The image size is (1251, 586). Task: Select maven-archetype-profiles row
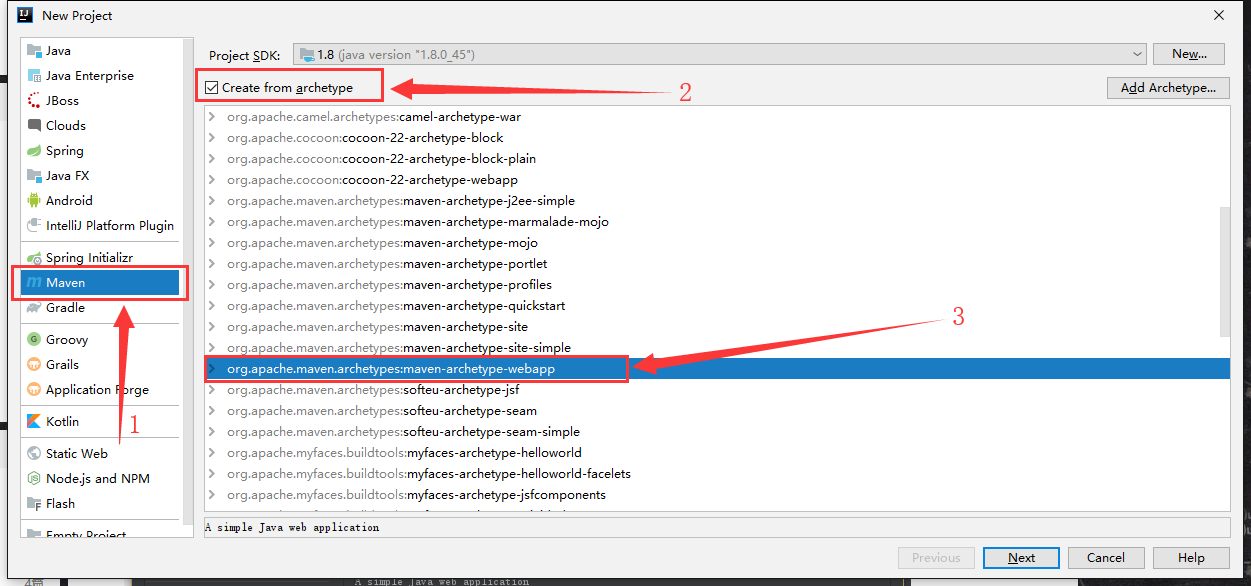click(x=712, y=285)
